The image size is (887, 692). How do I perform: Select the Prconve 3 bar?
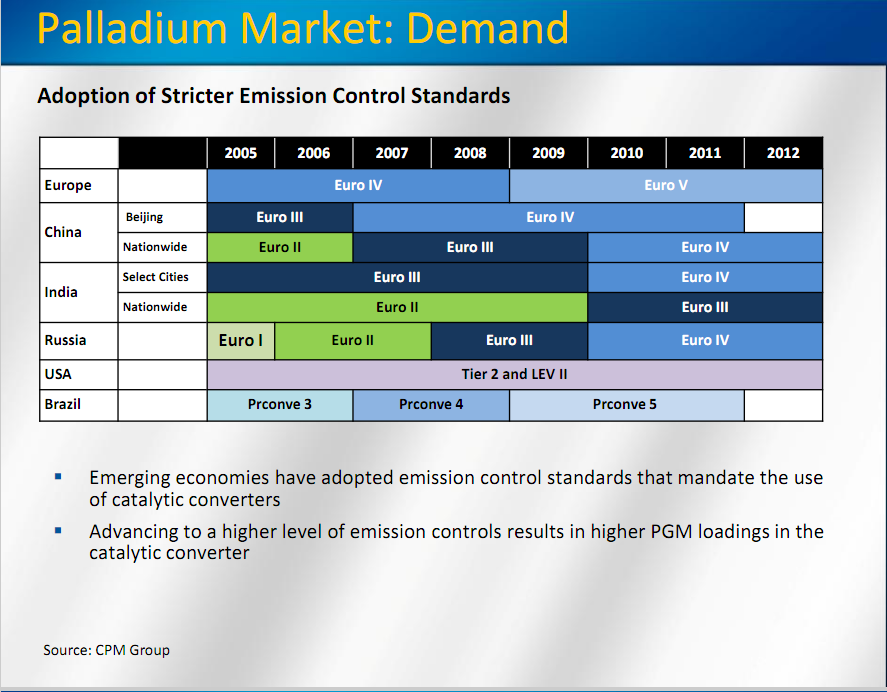click(279, 405)
